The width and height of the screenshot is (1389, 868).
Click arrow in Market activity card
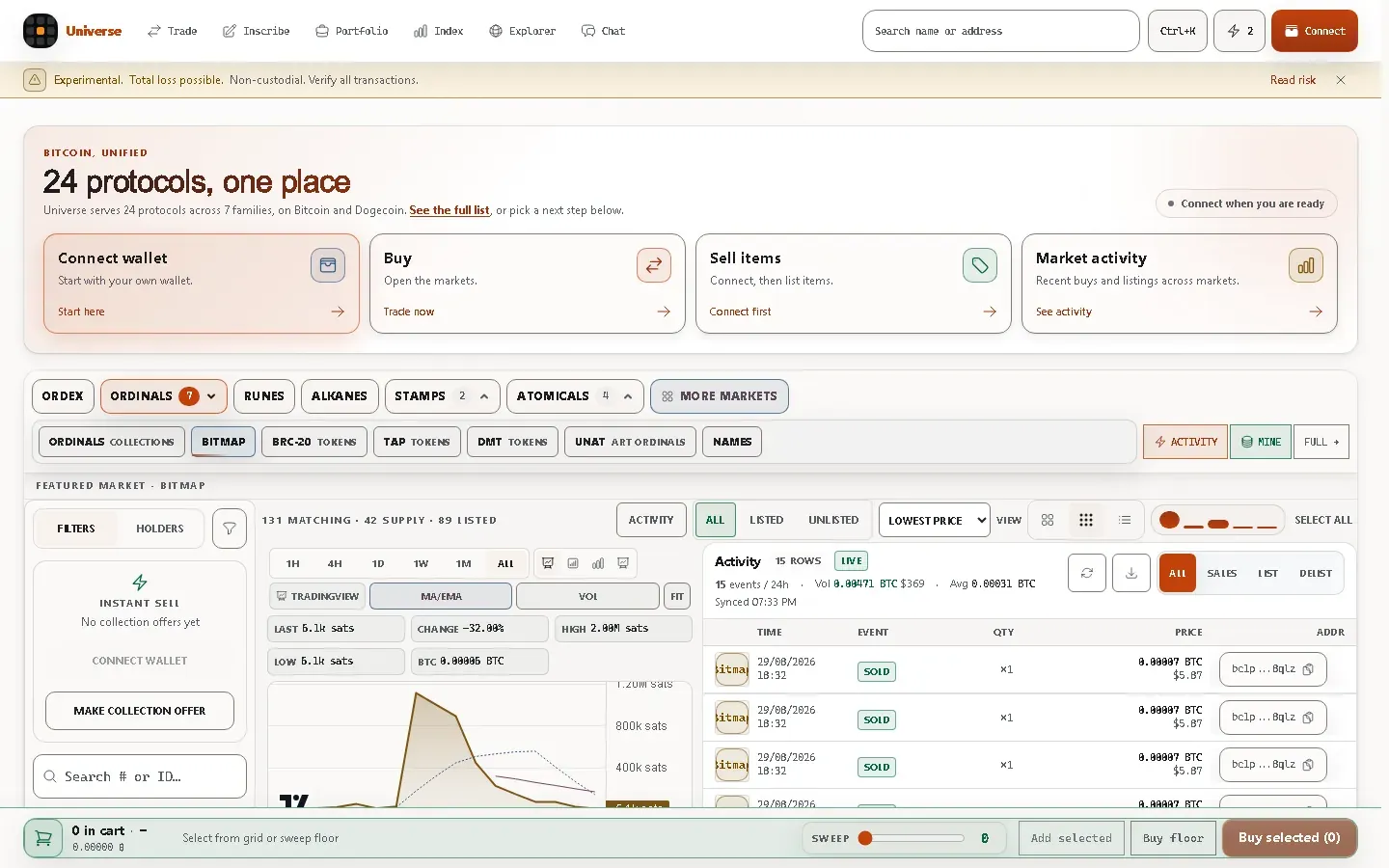(x=1316, y=312)
